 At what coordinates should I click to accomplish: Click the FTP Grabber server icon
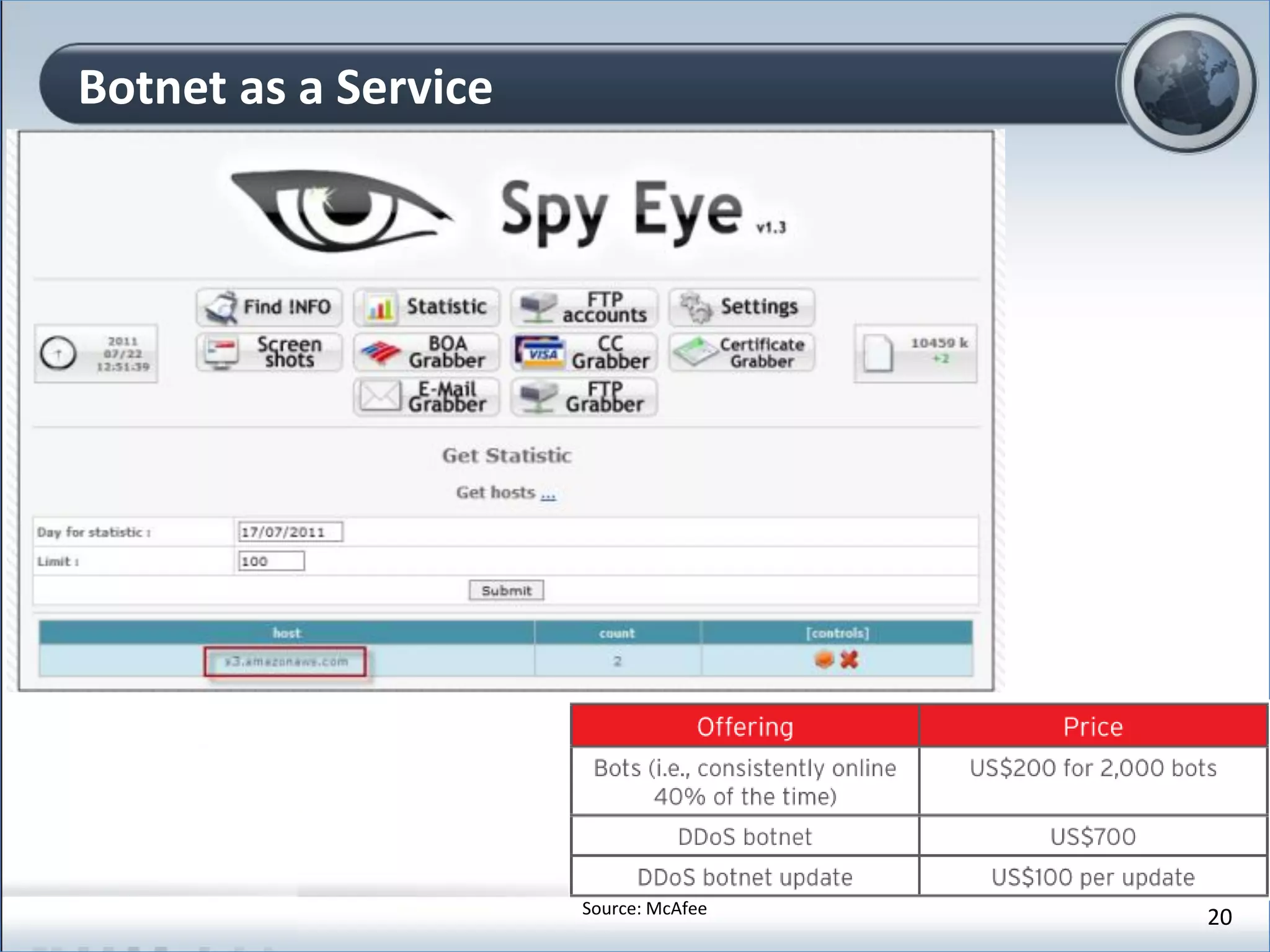tap(538, 397)
